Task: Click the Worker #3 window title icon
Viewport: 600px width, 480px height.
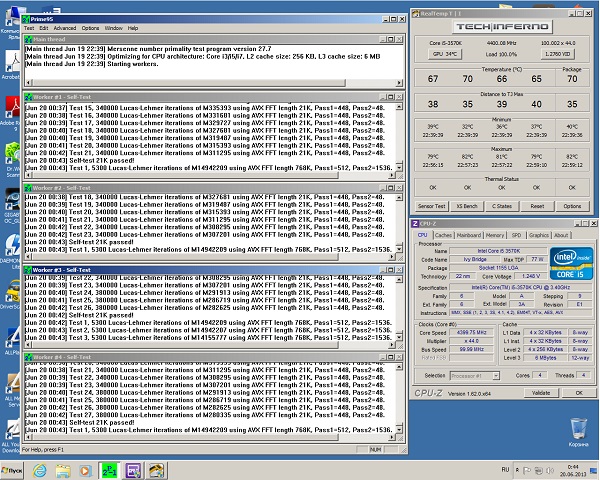Action: click(28, 270)
